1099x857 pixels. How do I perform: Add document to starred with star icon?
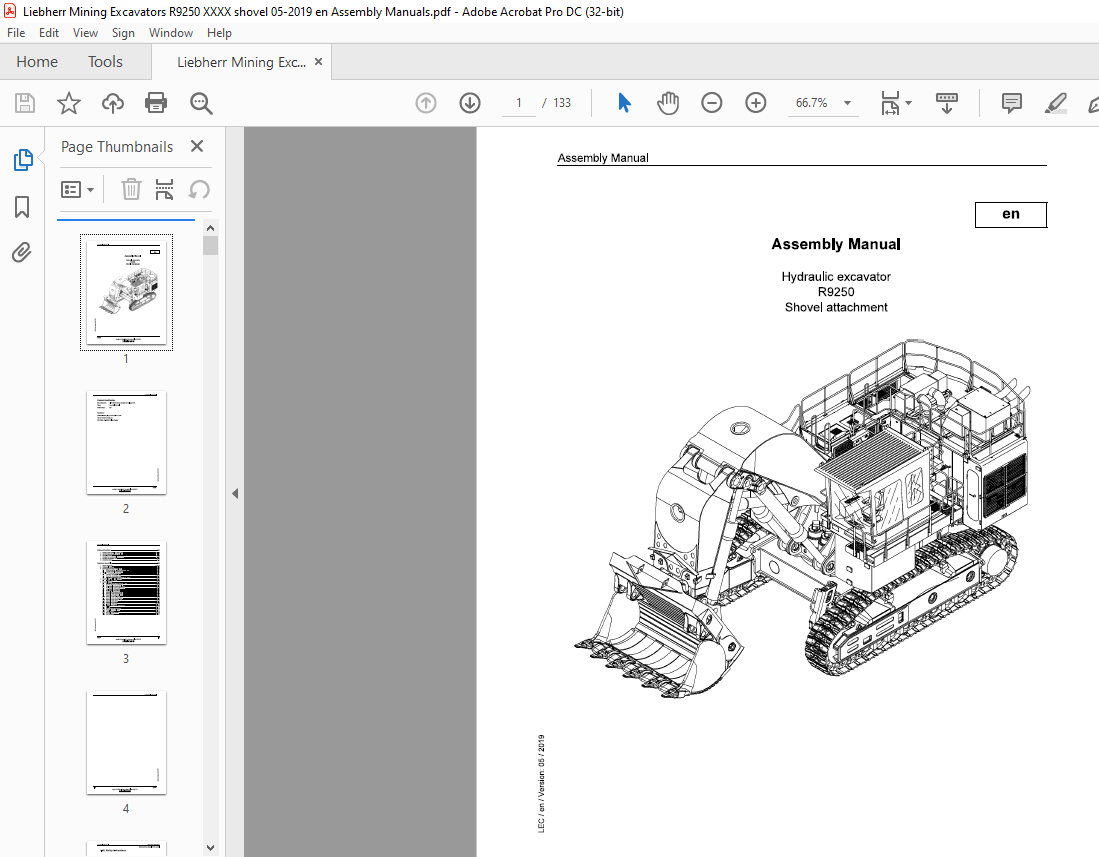(x=69, y=103)
